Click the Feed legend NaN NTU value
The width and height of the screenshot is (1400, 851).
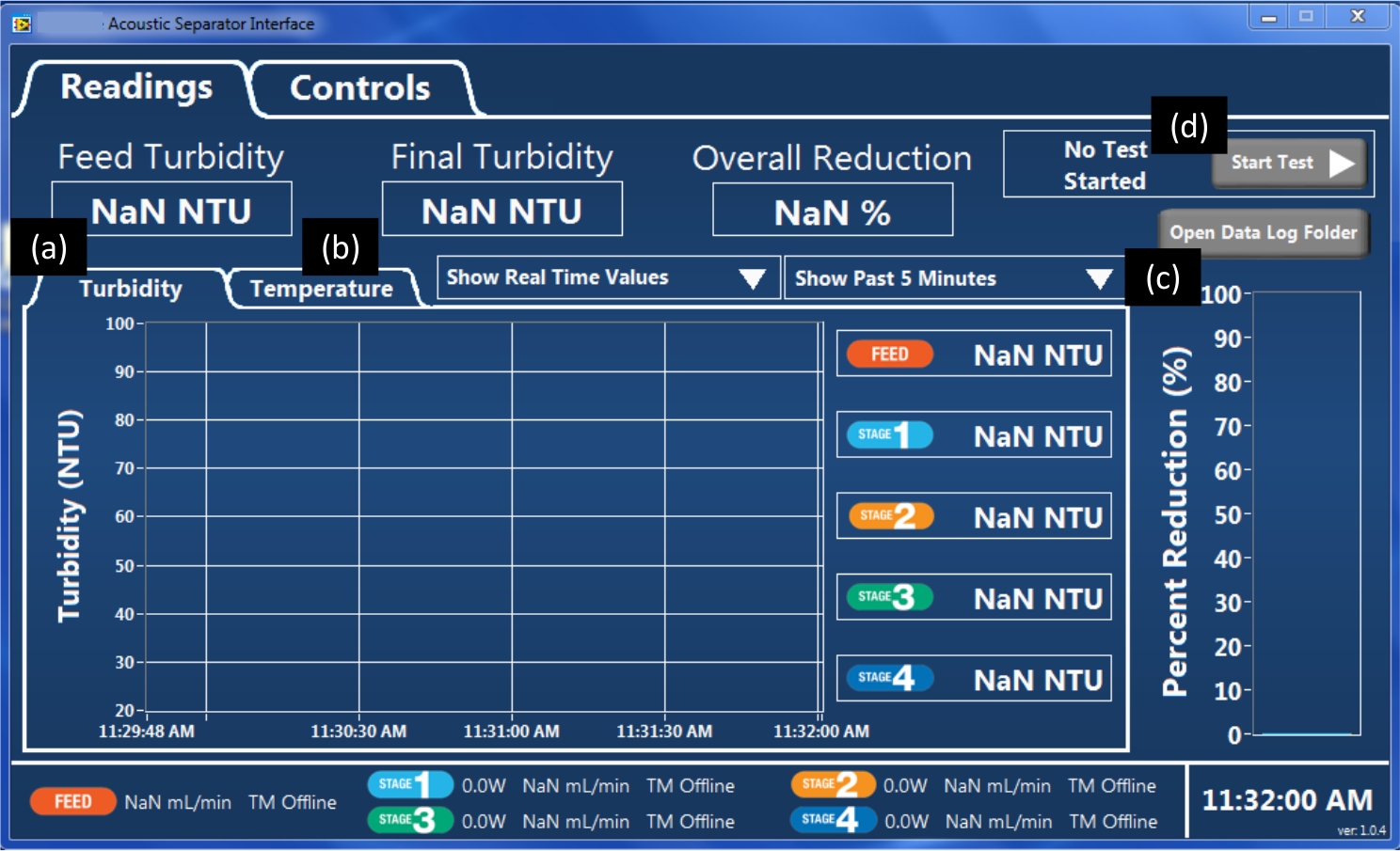click(x=1038, y=355)
